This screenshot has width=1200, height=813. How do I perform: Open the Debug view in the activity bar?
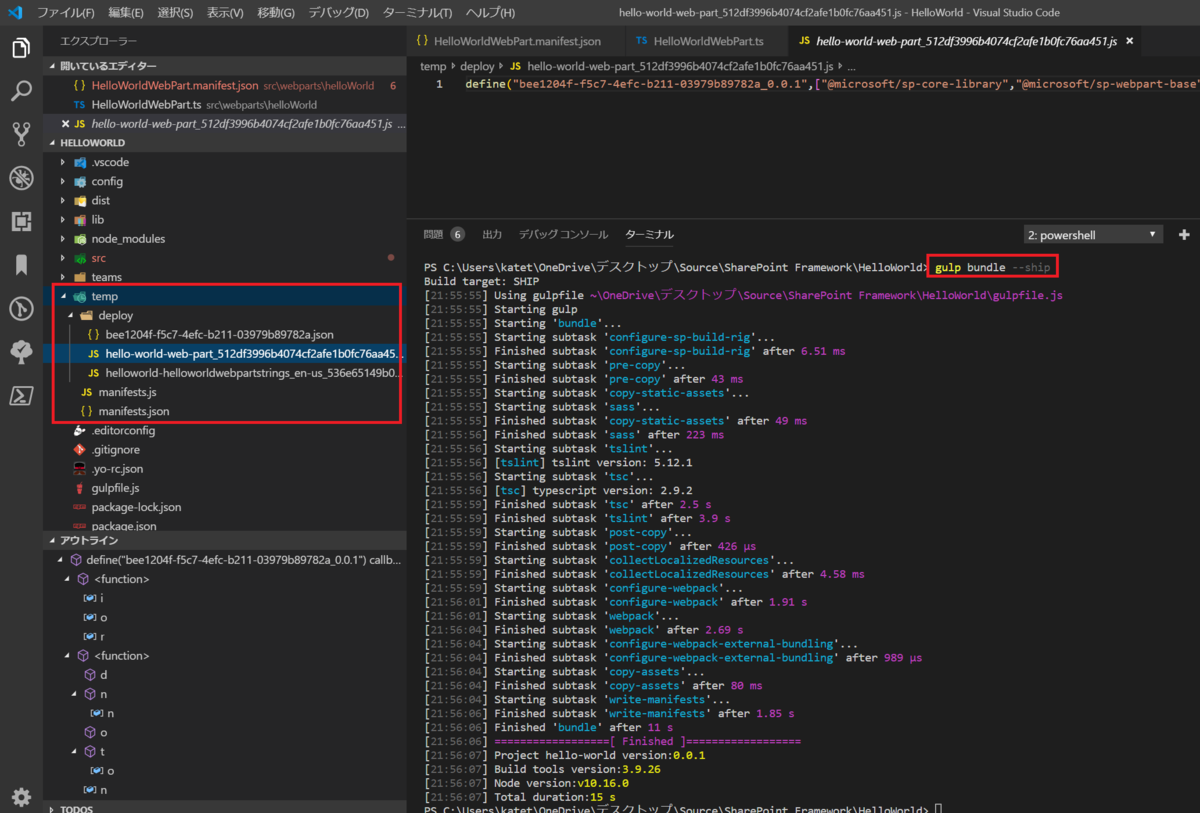pyautogui.click(x=21, y=178)
